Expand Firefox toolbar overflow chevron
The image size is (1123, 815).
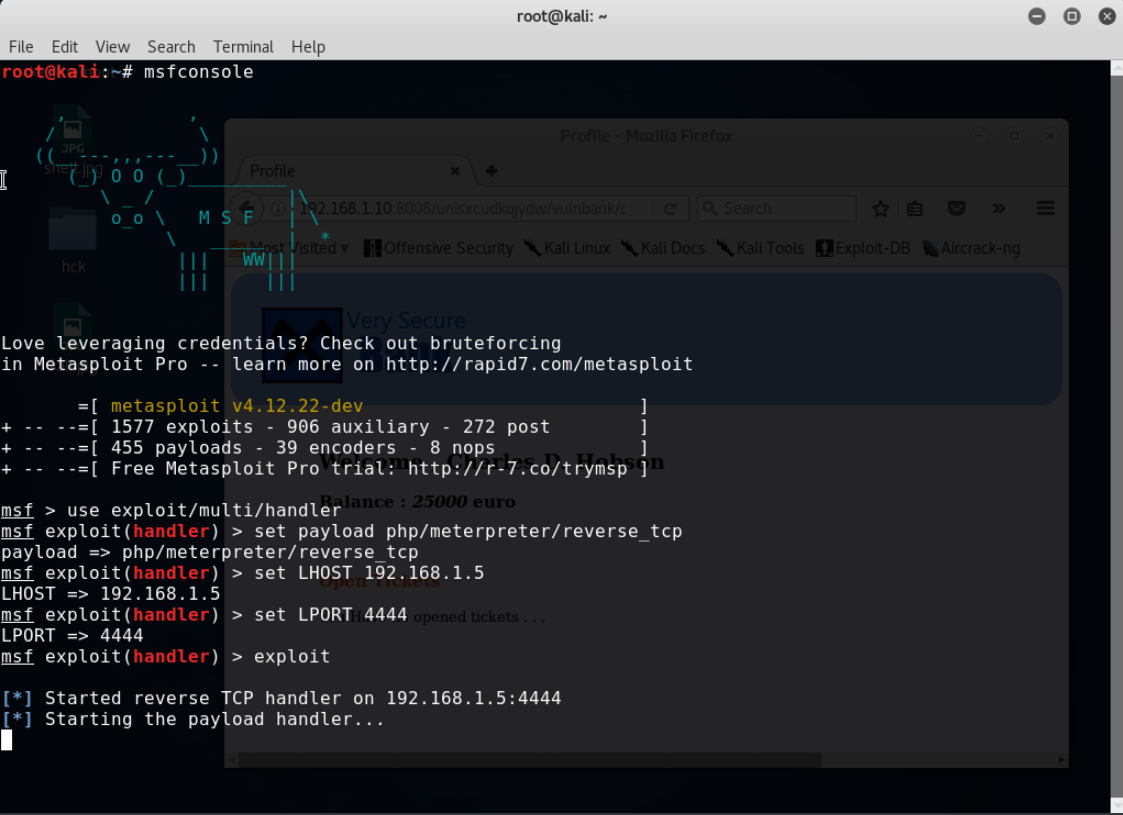pyautogui.click(x=998, y=208)
